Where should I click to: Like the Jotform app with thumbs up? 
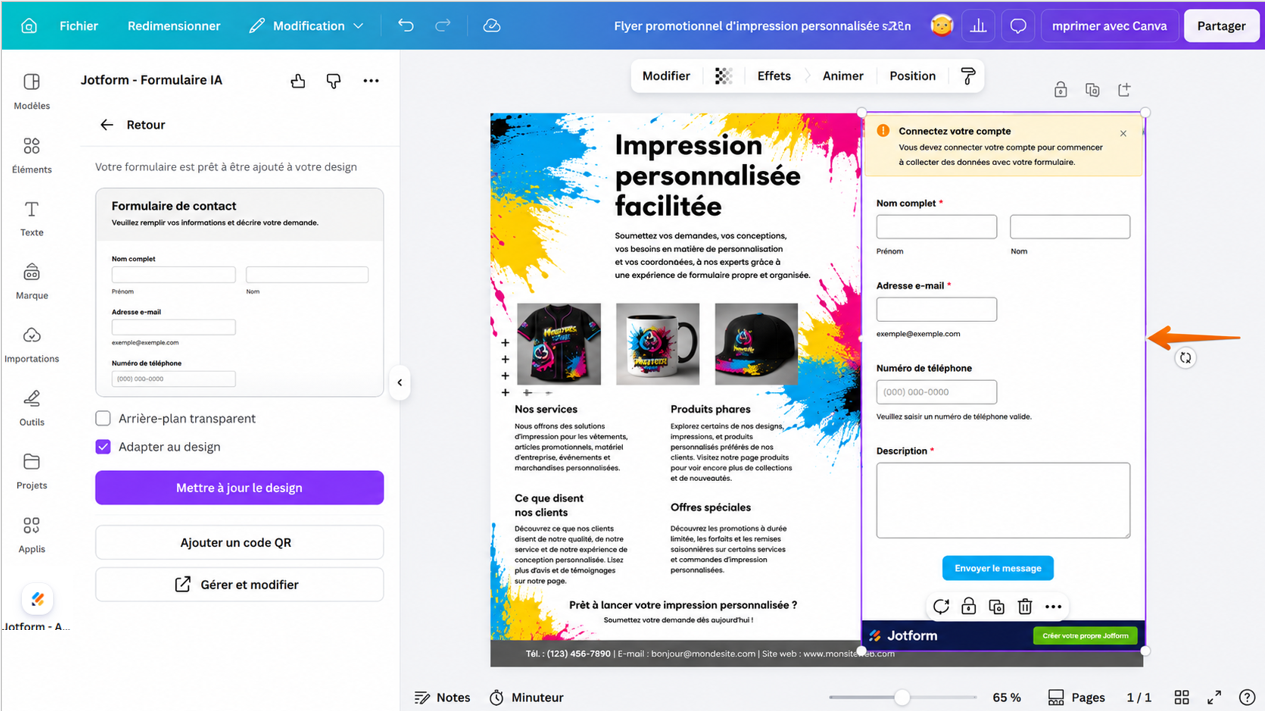tap(298, 81)
